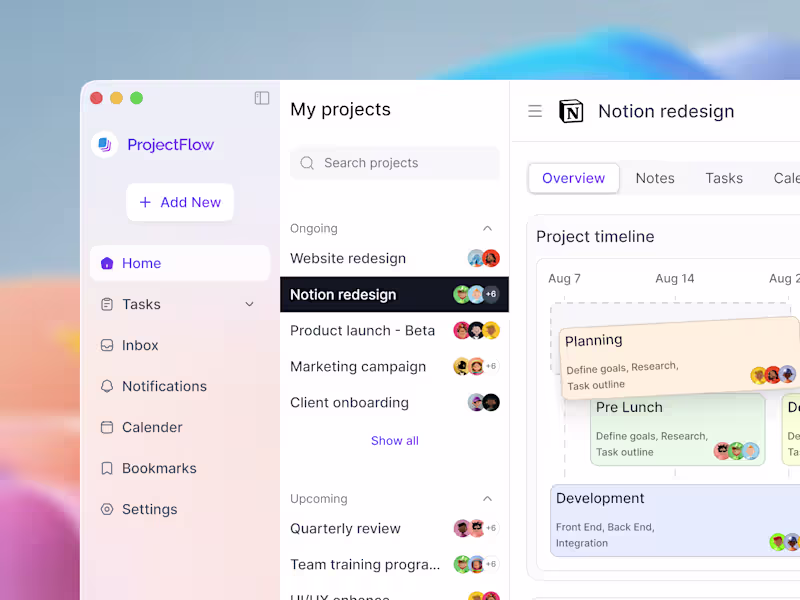Open the Notes tab
The height and width of the screenshot is (600, 800).
point(655,178)
